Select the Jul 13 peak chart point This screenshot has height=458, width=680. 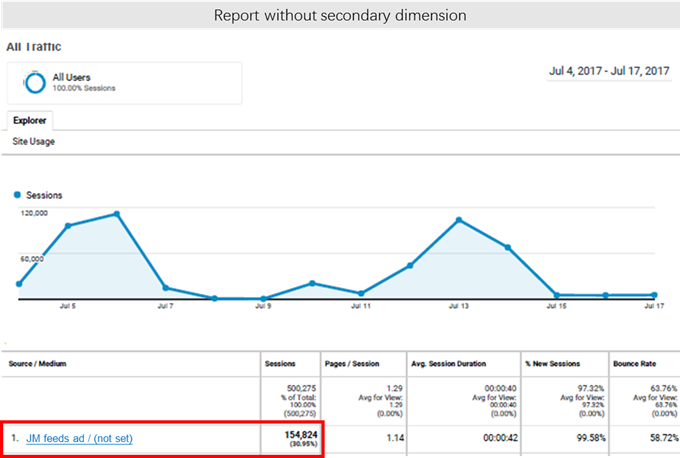point(459,220)
